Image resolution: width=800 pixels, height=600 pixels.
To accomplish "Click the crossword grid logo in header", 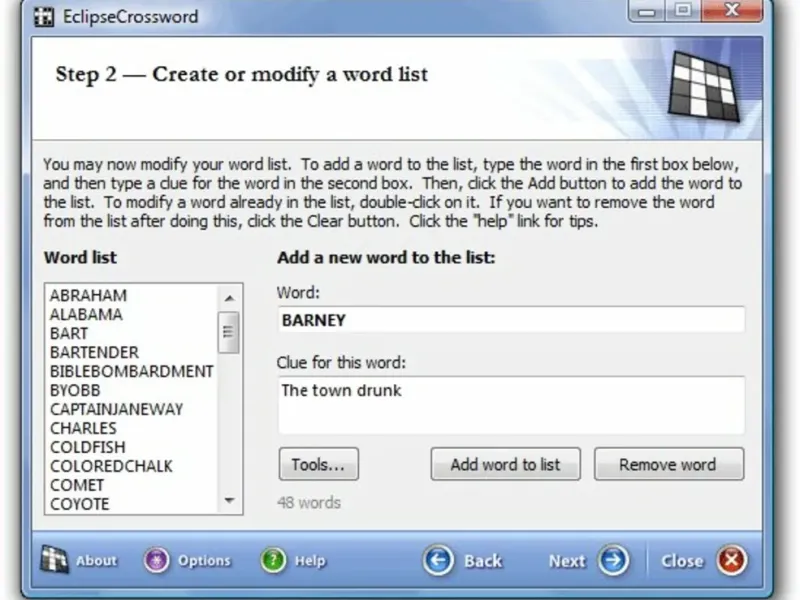I will click(x=704, y=86).
